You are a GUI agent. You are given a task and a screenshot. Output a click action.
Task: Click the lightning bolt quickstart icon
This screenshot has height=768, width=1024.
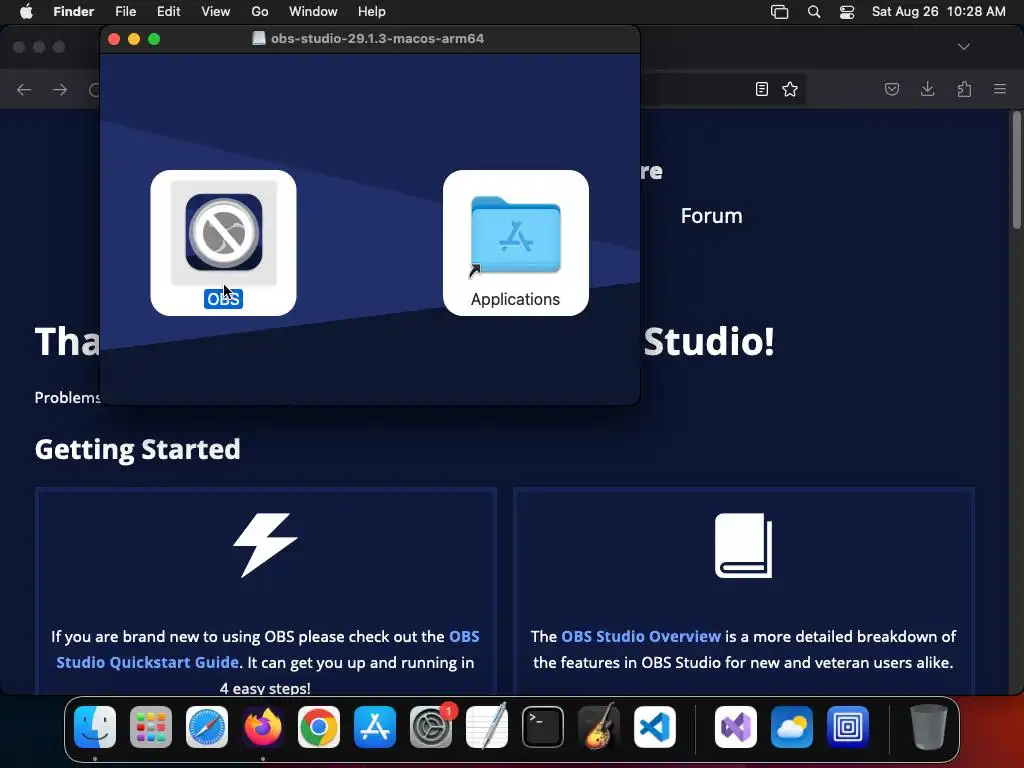click(x=265, y=545)
